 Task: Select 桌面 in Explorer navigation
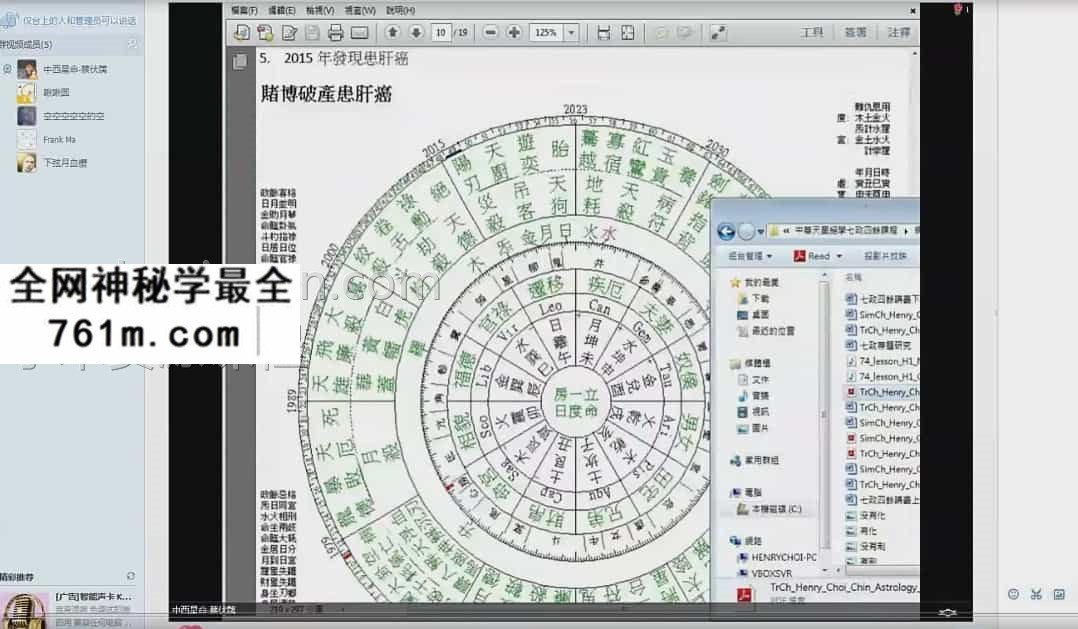pos(754,315)
